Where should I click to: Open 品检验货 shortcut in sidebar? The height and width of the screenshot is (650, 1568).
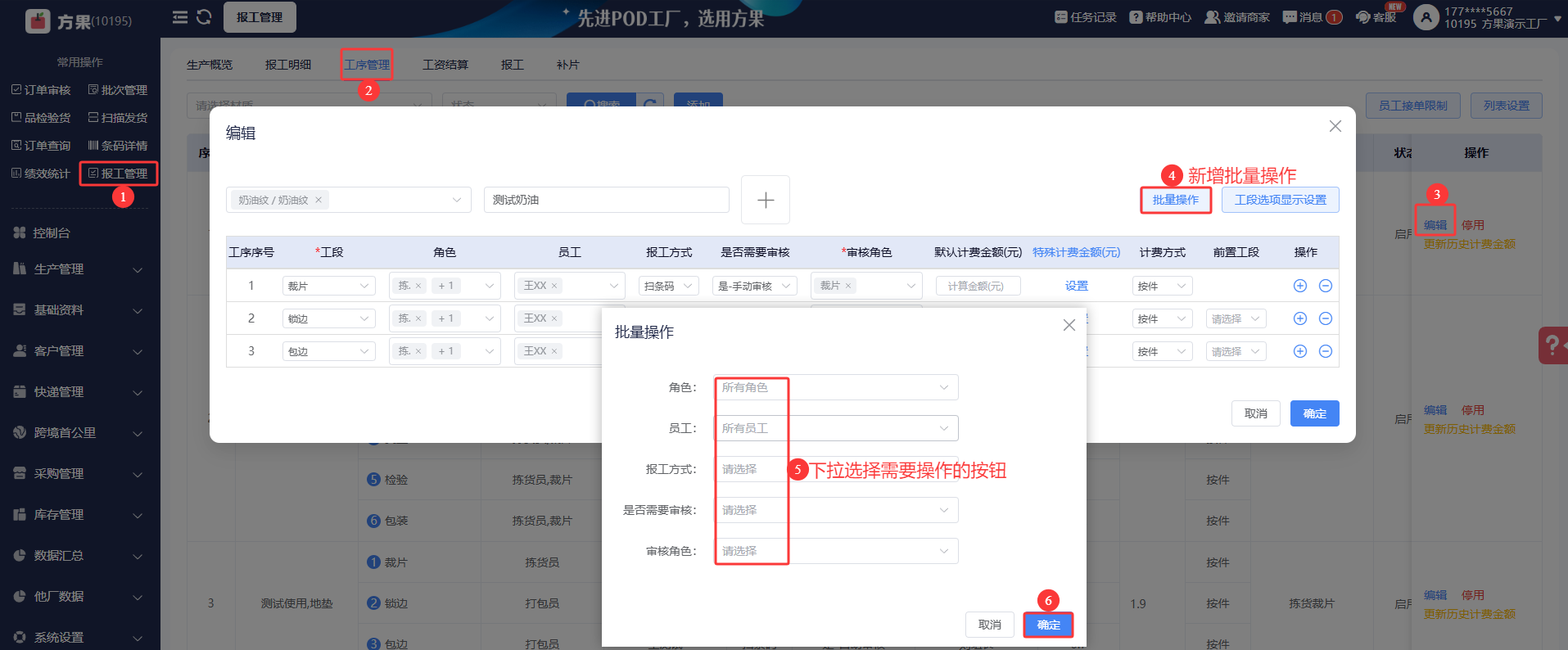41,118
